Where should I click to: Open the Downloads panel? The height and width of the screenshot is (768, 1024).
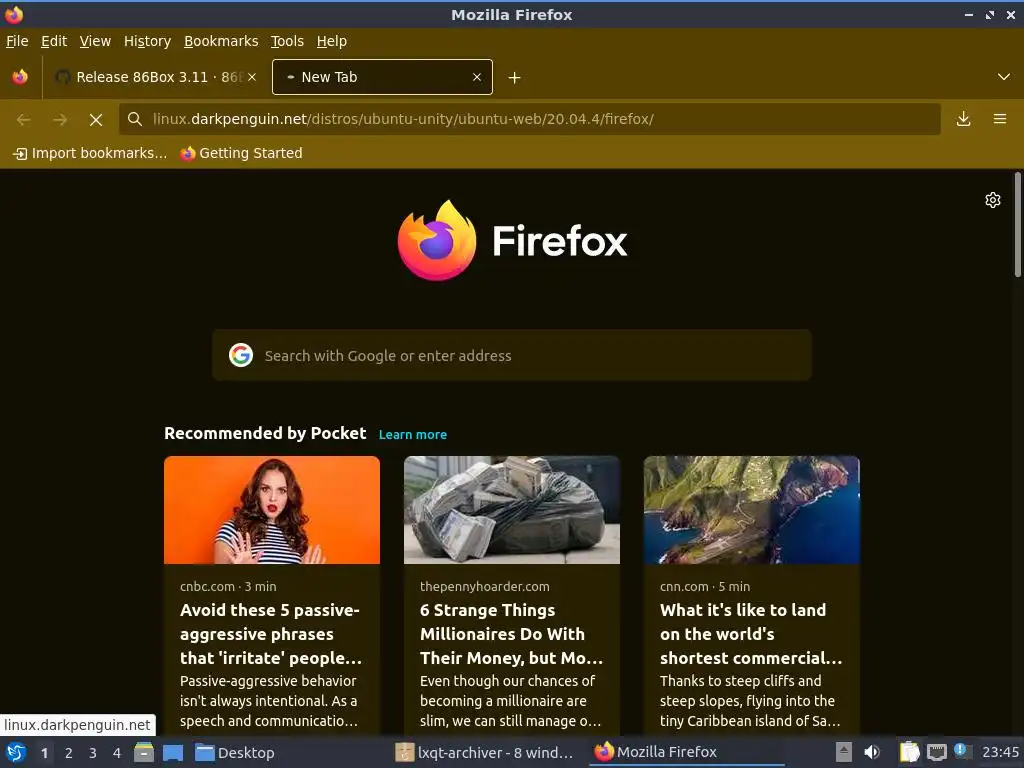pos(963,119)
